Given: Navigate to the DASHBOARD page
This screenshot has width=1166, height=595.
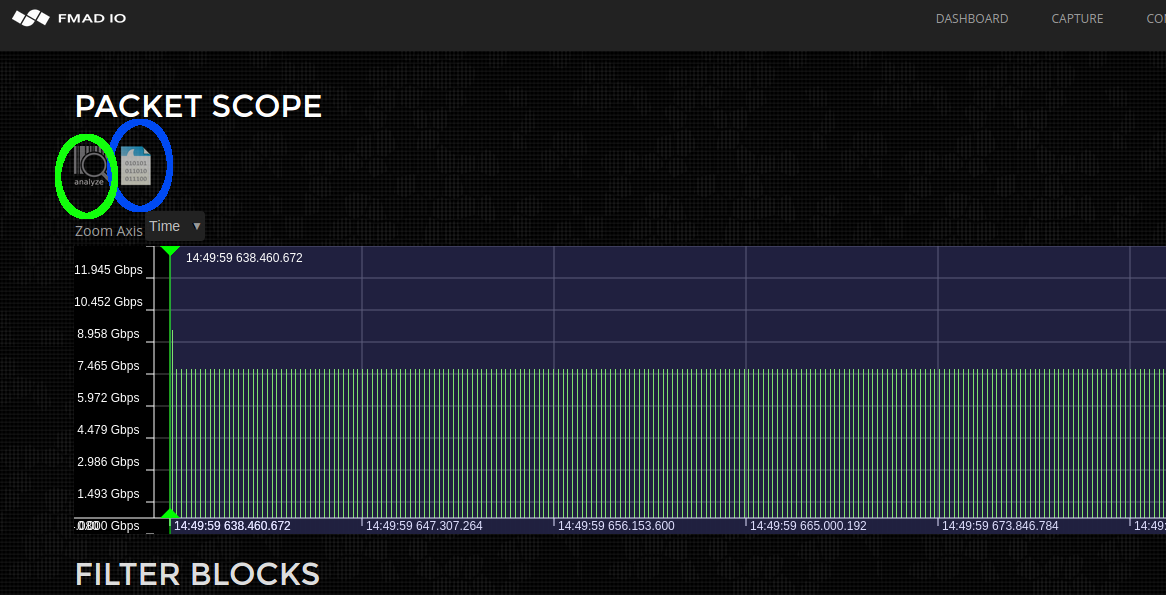Looking at the screenshot, I should click(971, 18).
